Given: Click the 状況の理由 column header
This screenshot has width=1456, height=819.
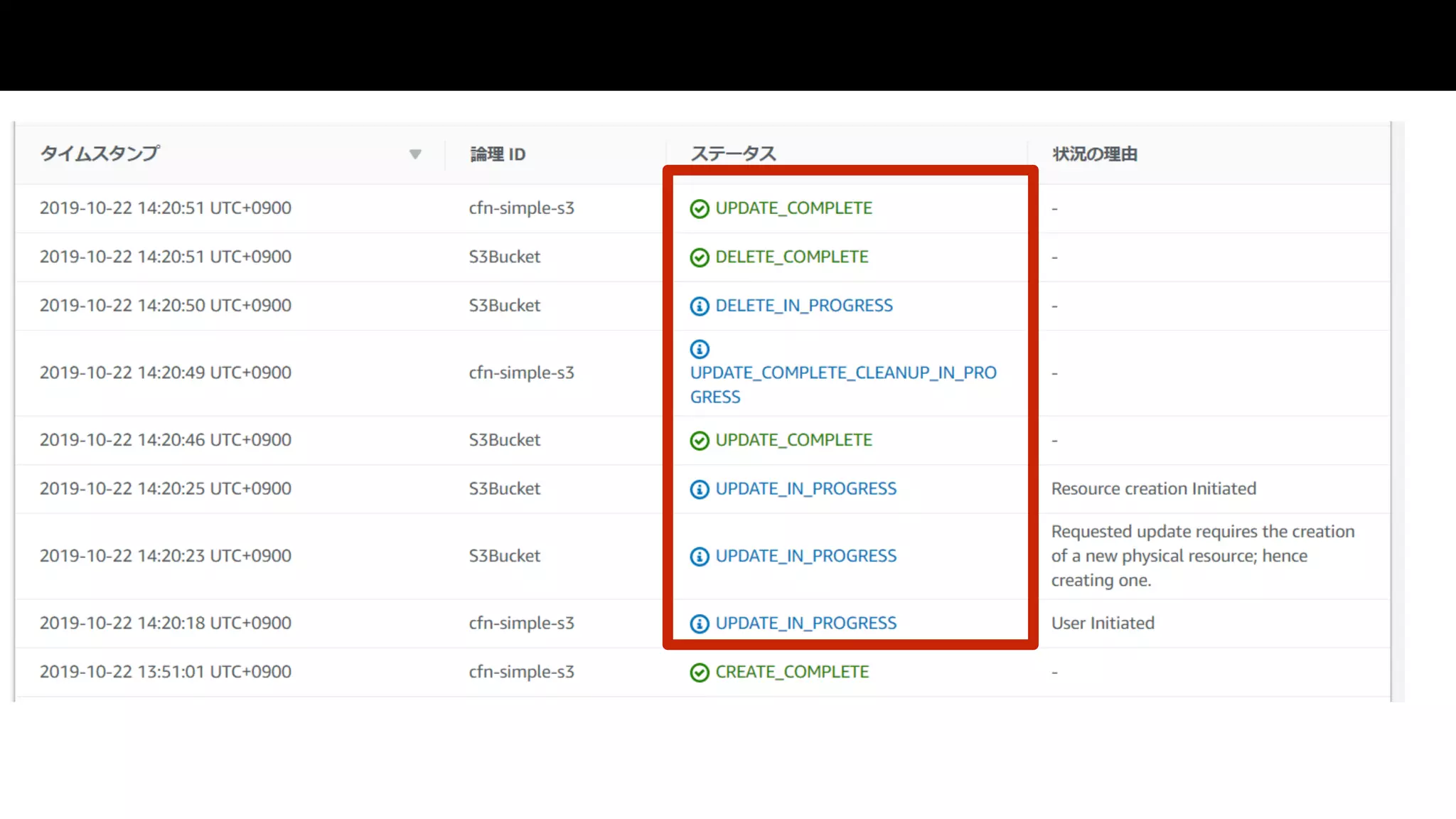Looking at the screenshot, I should 1094,154.
